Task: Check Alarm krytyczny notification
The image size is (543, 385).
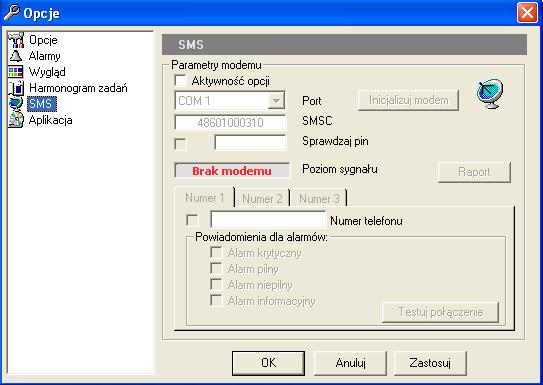Action: (x=216, y=252)
